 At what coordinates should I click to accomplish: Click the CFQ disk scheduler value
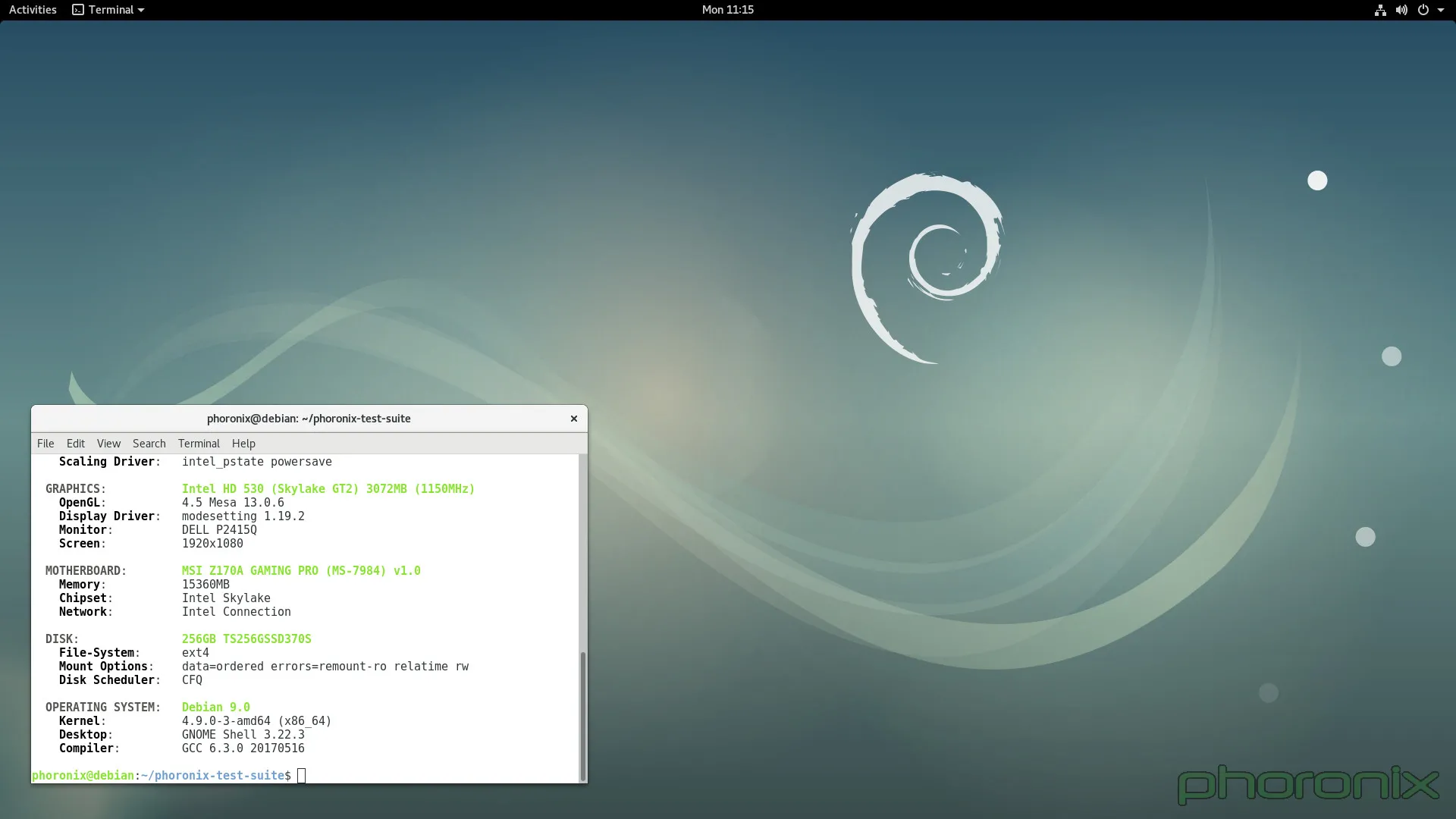tap(192, 680)
